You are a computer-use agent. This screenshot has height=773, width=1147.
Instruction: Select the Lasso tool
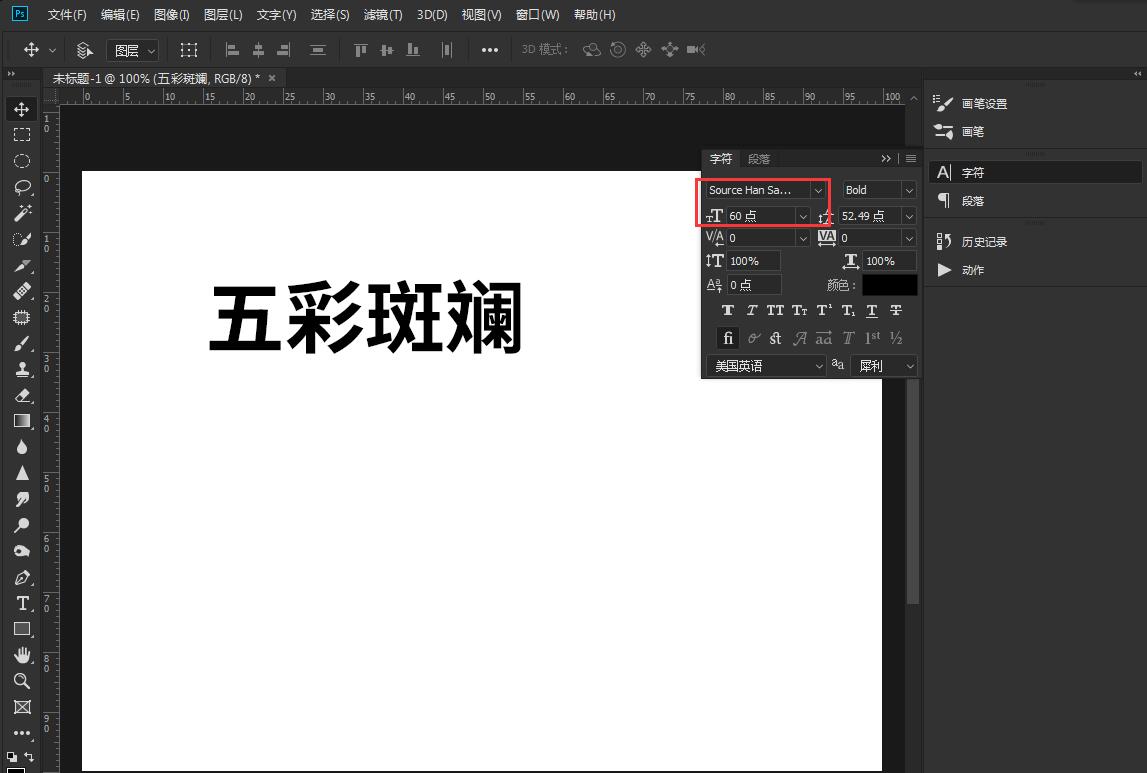22,186
